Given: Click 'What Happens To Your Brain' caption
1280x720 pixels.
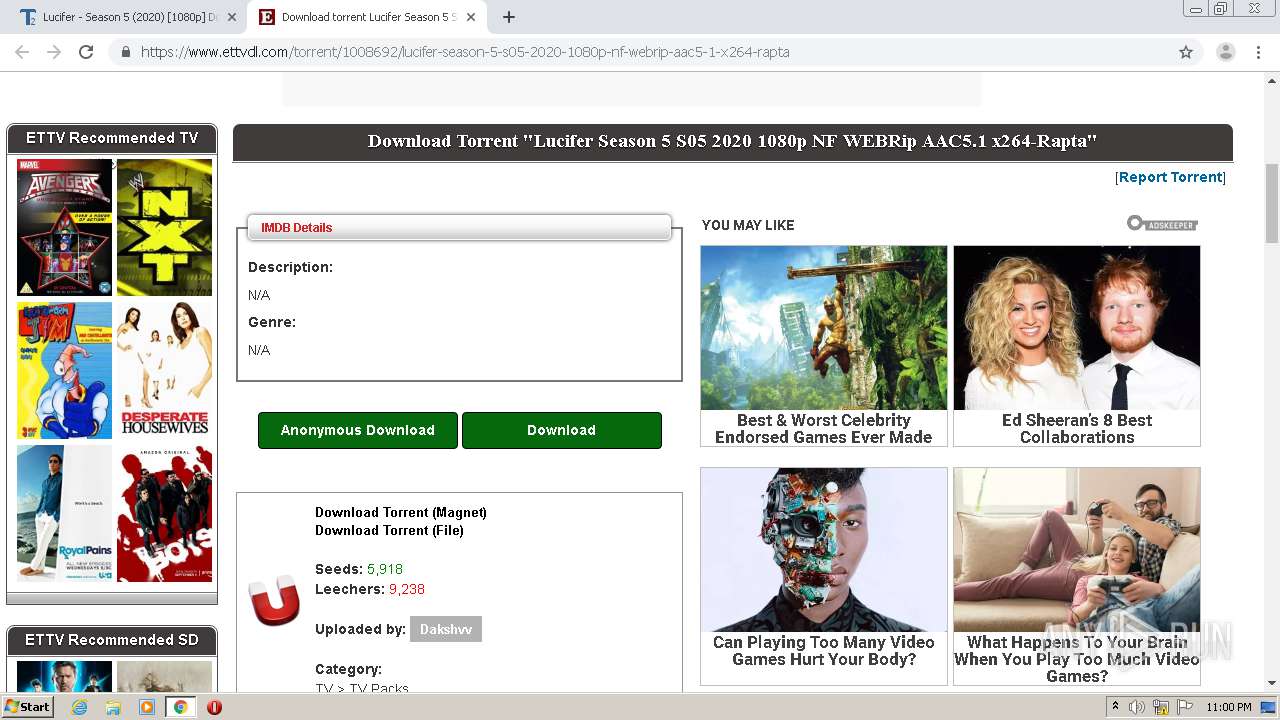Looking at the screenshot, I should tap(1077, 659).
